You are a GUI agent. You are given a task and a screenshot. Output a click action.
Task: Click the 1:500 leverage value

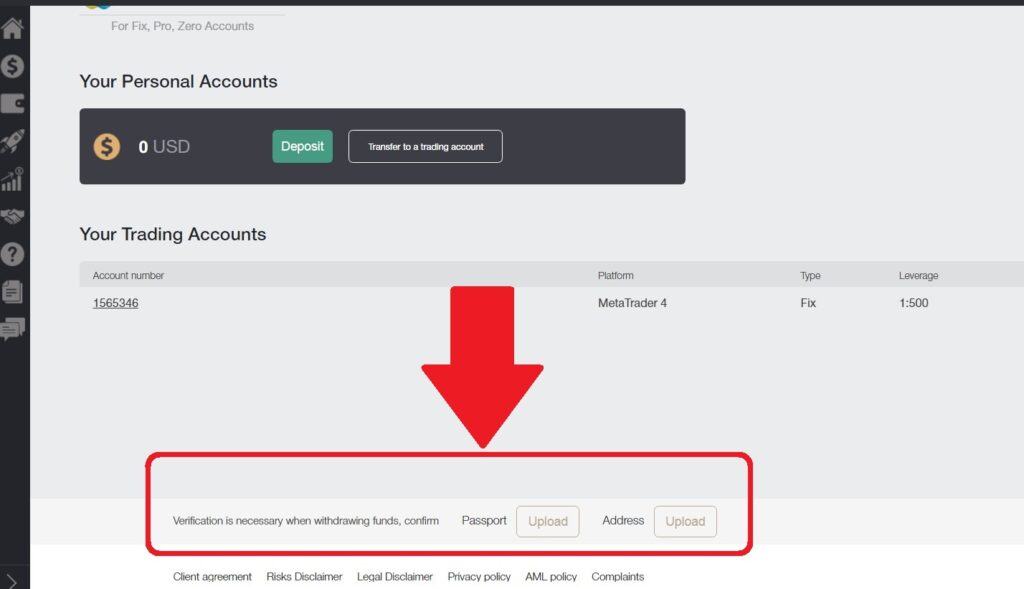click(x=914, y=303)
